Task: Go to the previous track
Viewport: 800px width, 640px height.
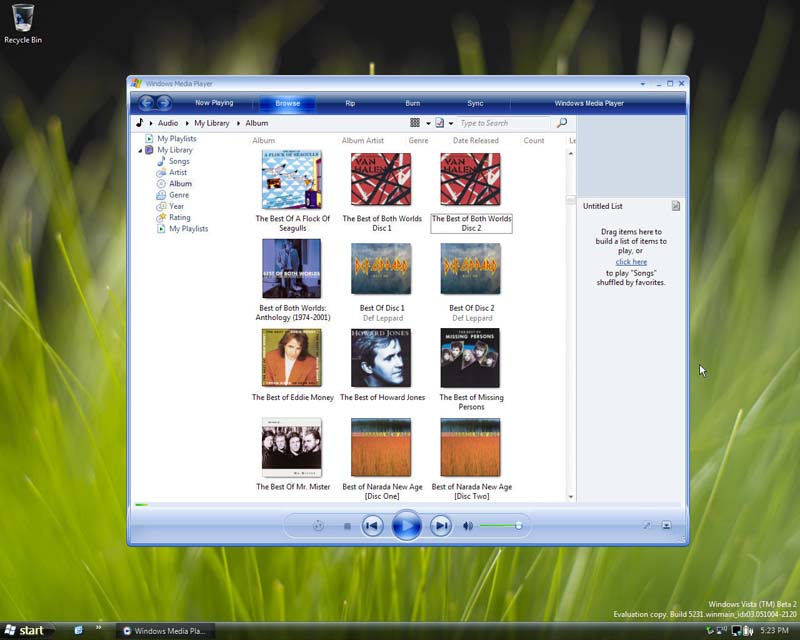Action: point(372,525)
